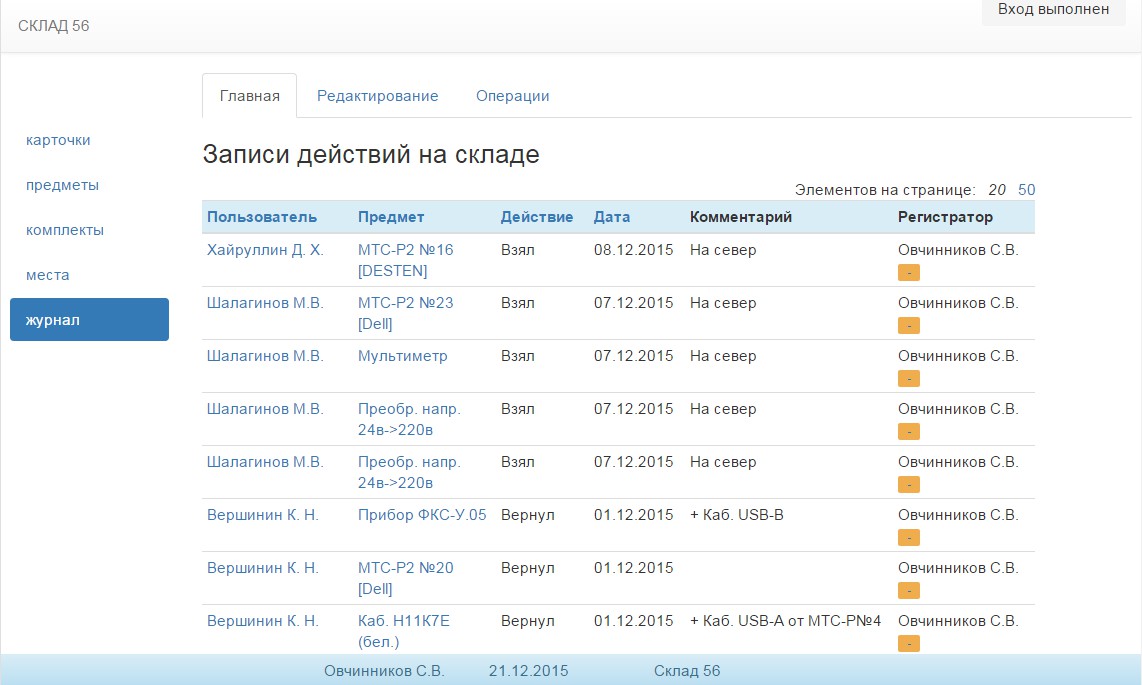This screenshot has height=685, width=1142.
Task: Click the heading Записи действий на складе
Action: pyautogui.click(x=371, y=154)
